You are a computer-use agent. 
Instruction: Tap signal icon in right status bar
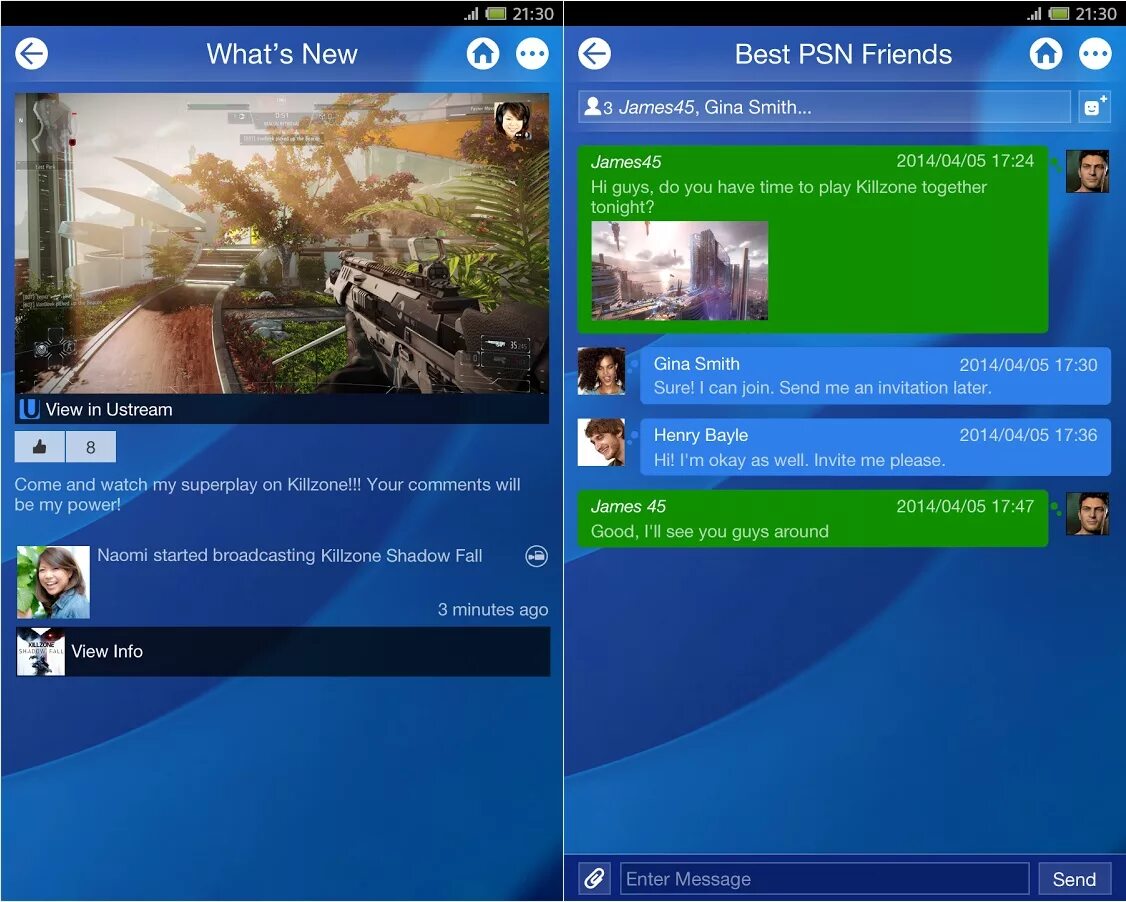(x=1034, y=13)
